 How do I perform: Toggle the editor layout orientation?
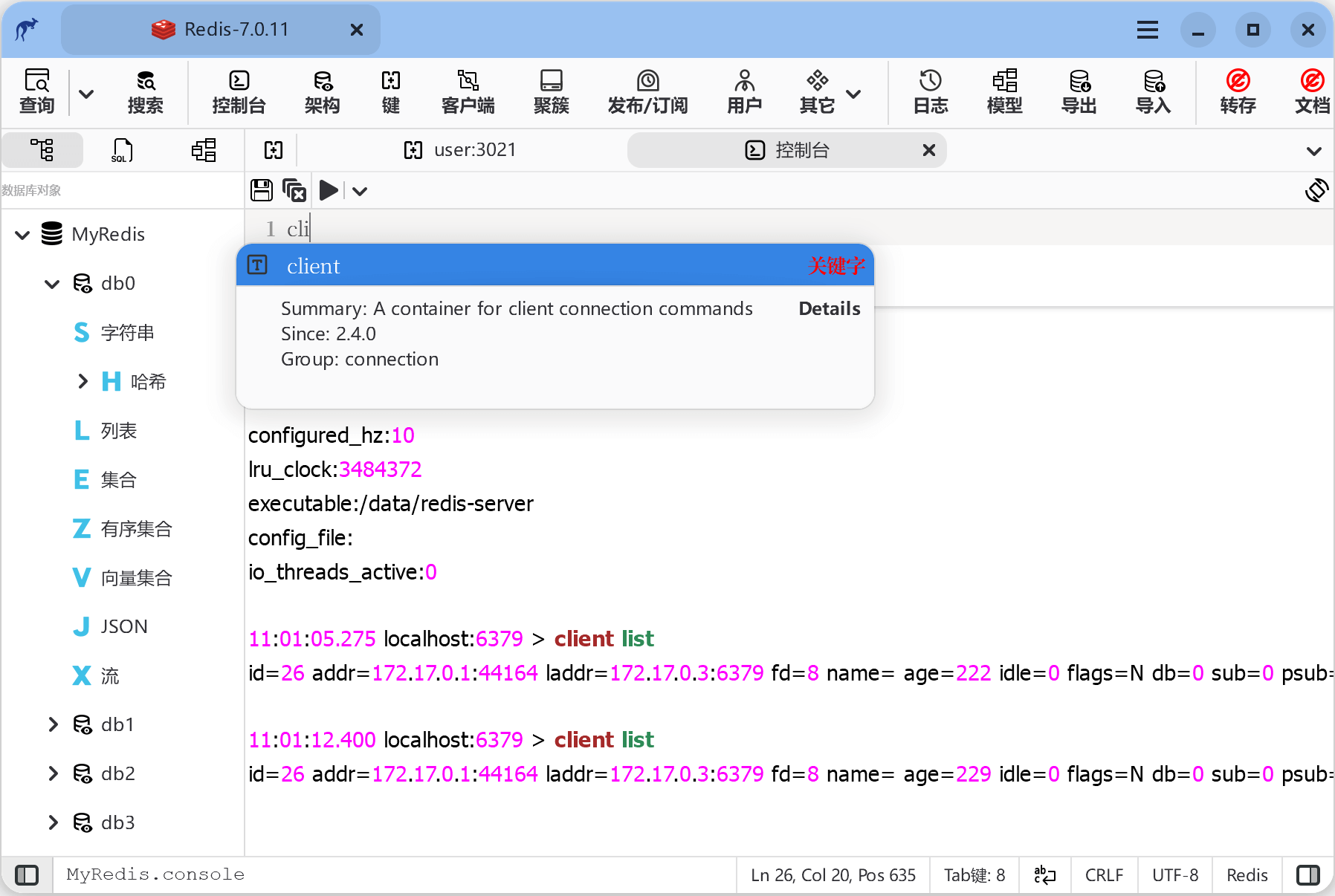point(1316,190)
